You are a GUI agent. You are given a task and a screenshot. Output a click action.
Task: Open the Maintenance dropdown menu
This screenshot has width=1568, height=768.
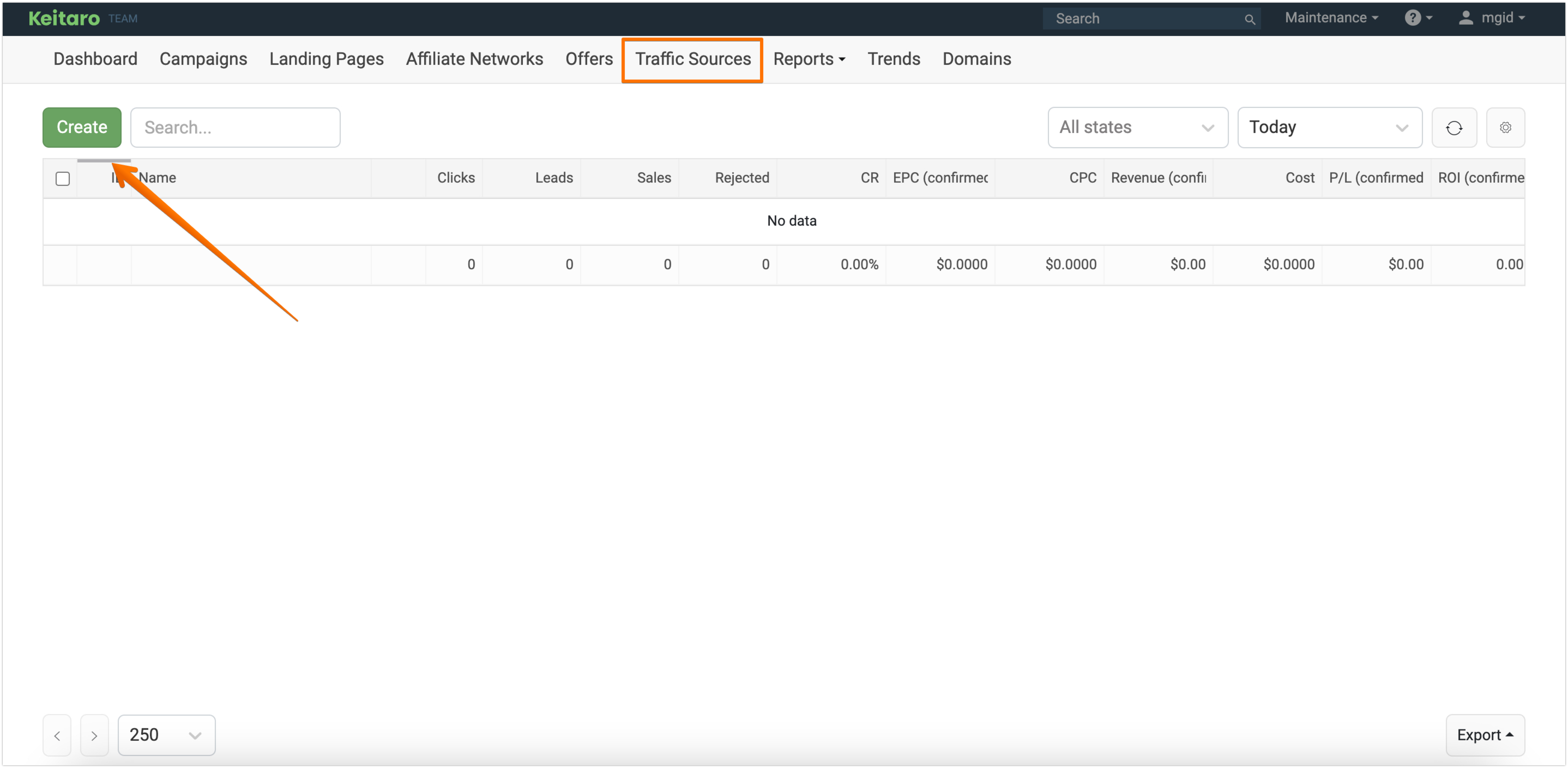click(x=1331, y=18)
